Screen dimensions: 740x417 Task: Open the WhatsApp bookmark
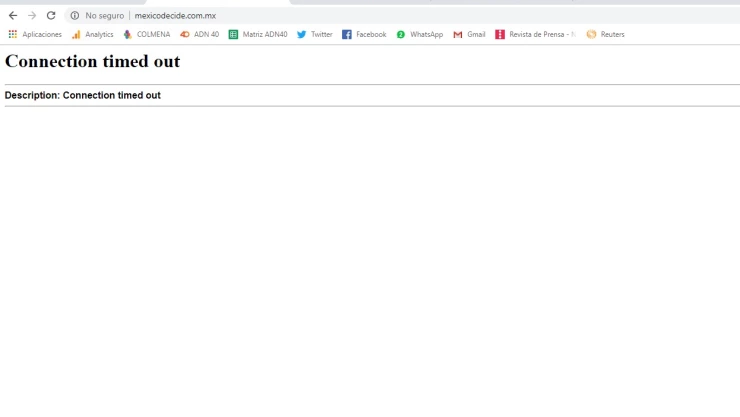point(419,34)
